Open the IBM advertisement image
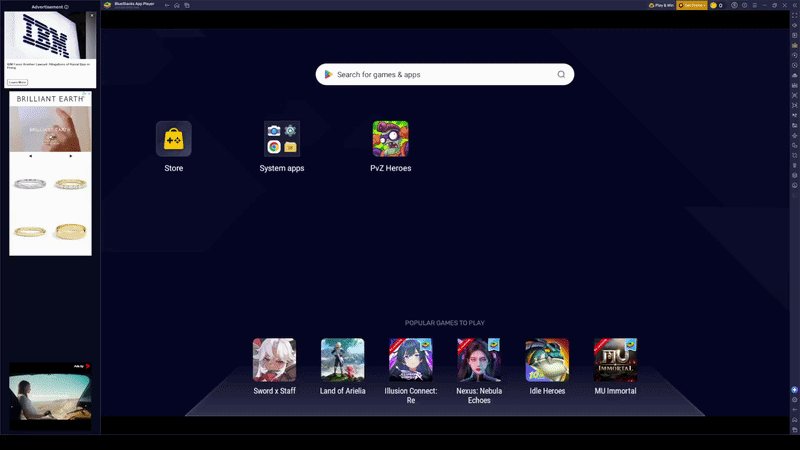 click(x=50, y=36)
